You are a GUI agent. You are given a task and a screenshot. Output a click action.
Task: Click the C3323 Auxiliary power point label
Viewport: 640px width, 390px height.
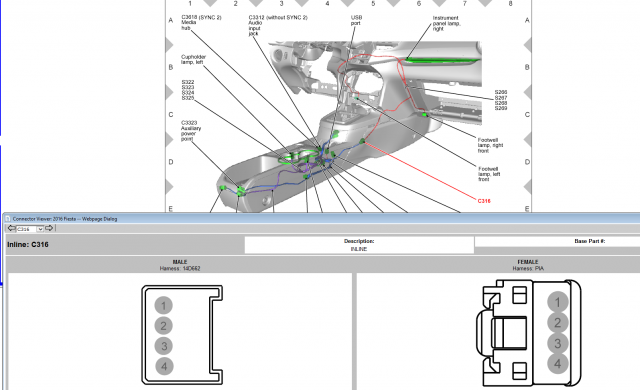click(x=191, y=131)
